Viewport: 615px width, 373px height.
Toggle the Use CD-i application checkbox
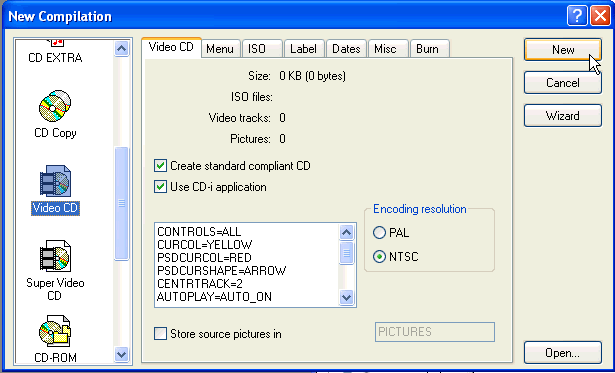(x=160, y=186)
